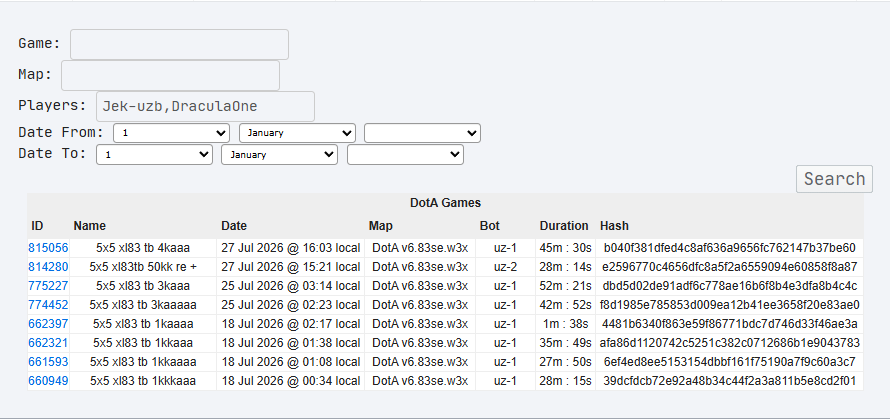
Task: Open game ID 775227
Action: click(48, 286)
